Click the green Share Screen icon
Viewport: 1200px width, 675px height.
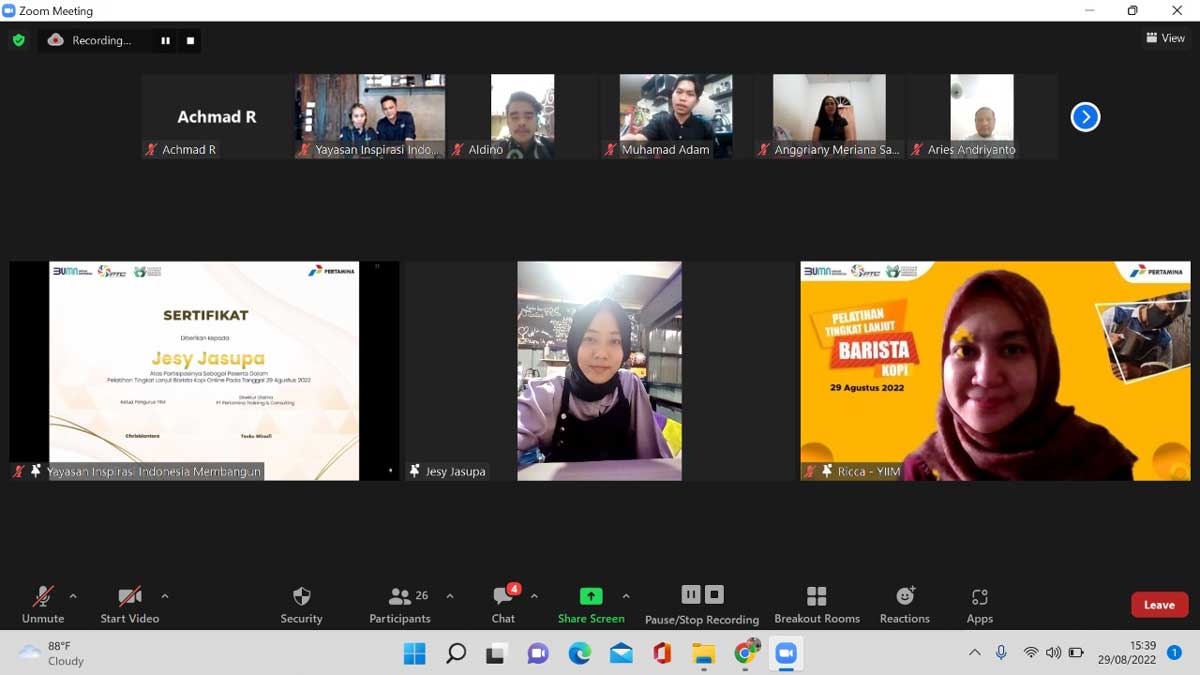(591, 596)
